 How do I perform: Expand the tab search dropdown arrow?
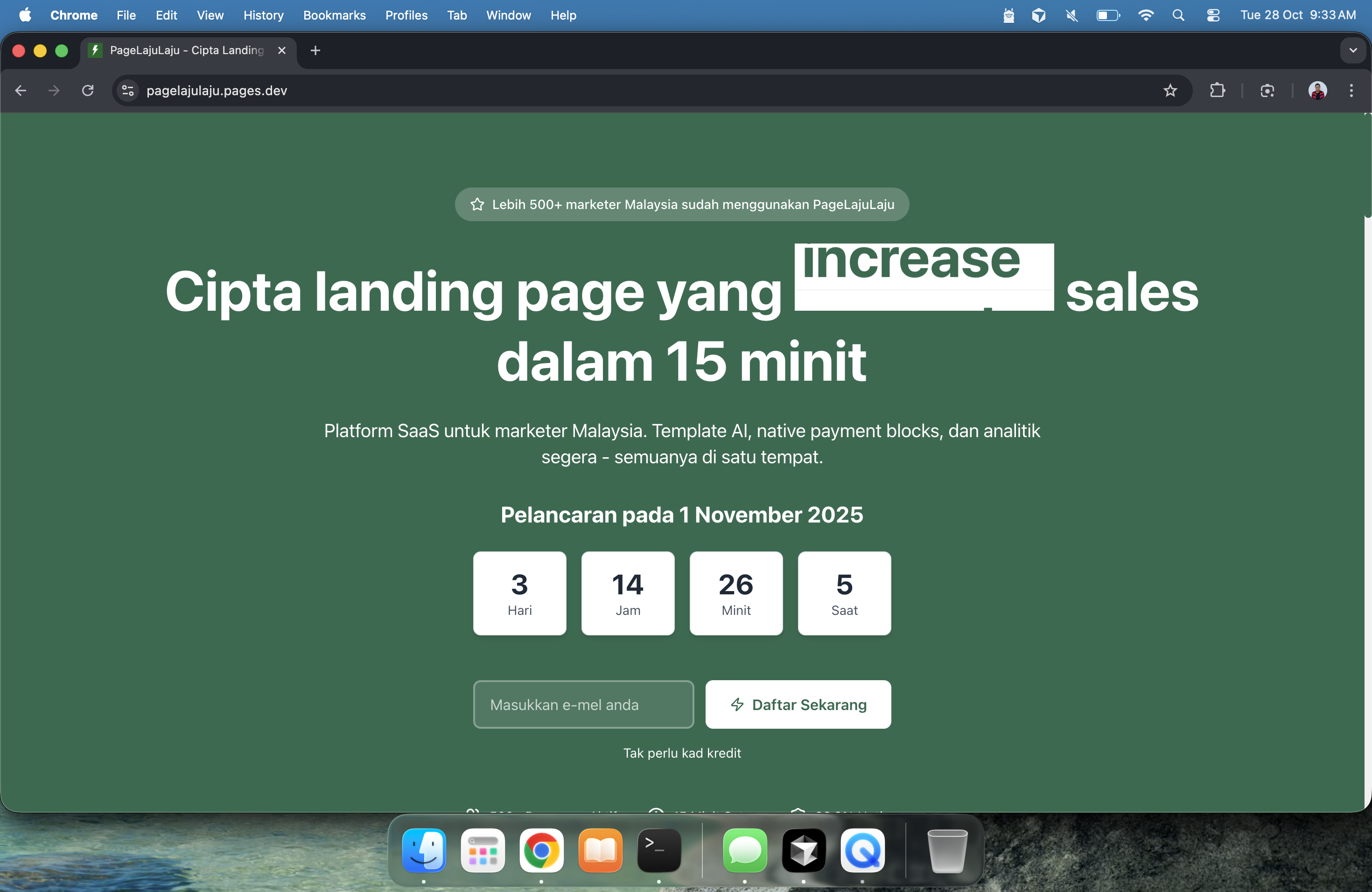coord(1352,51)
